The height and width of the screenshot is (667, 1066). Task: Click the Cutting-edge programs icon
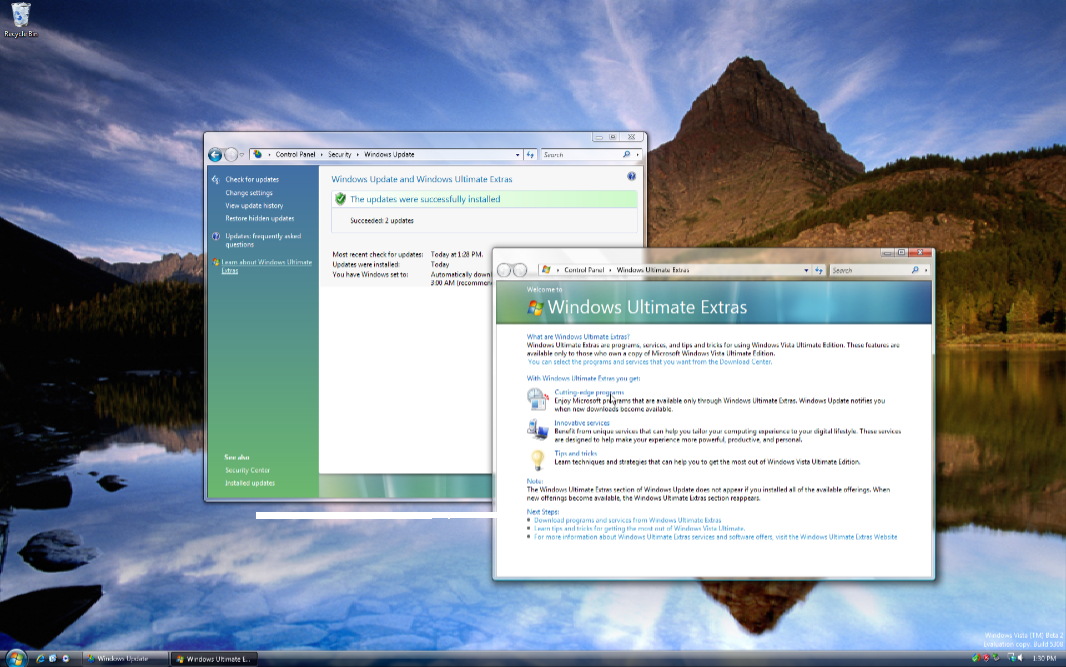(x=537, y=399)
